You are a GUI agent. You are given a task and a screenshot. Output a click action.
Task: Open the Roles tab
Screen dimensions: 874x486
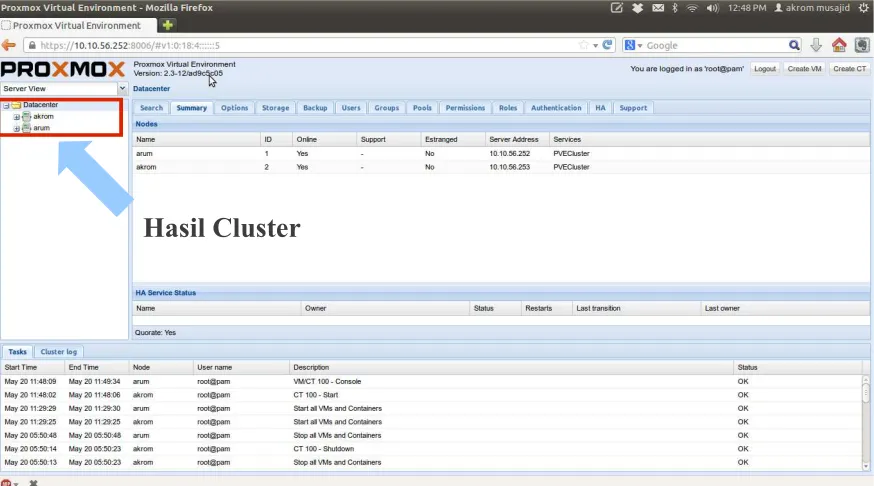click(508, 108)
